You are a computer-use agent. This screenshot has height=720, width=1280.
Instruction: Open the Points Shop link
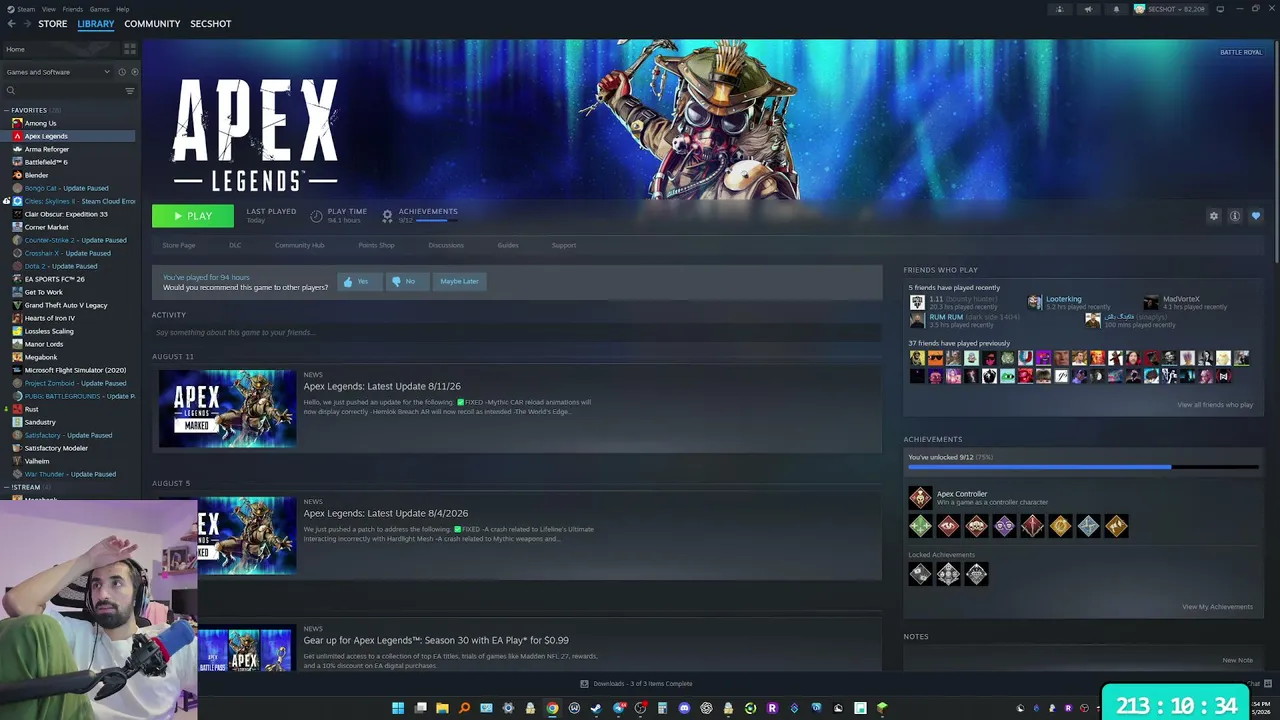coord(376,245)
